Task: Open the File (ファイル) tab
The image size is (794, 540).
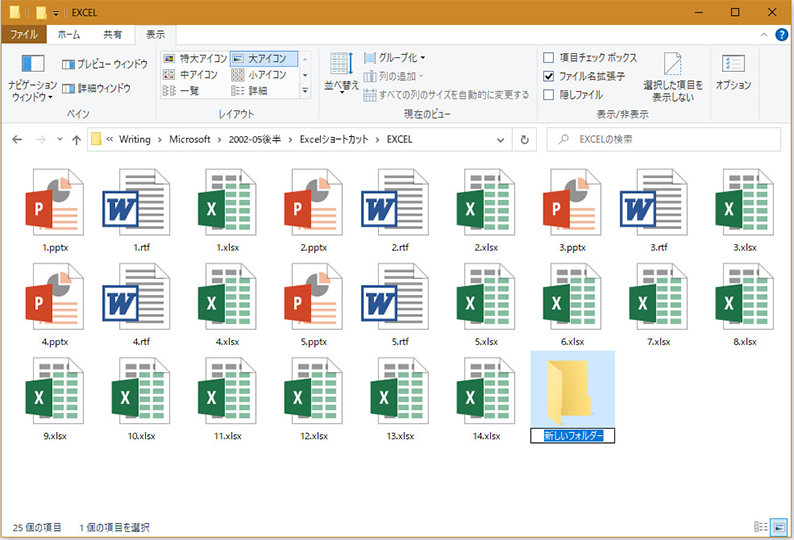Action: point(23,34)
